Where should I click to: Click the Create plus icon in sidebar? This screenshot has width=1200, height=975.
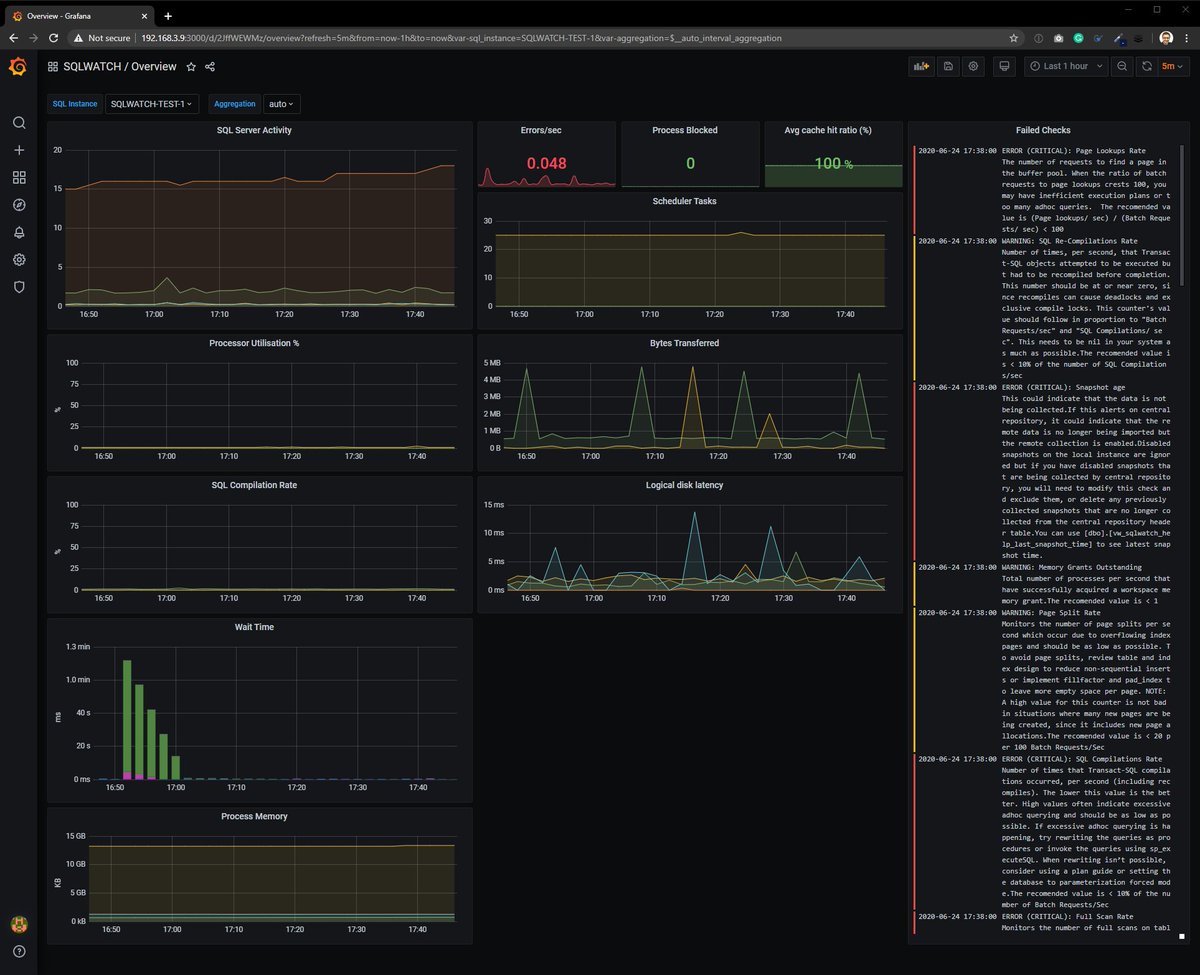(x=19, y=150)
